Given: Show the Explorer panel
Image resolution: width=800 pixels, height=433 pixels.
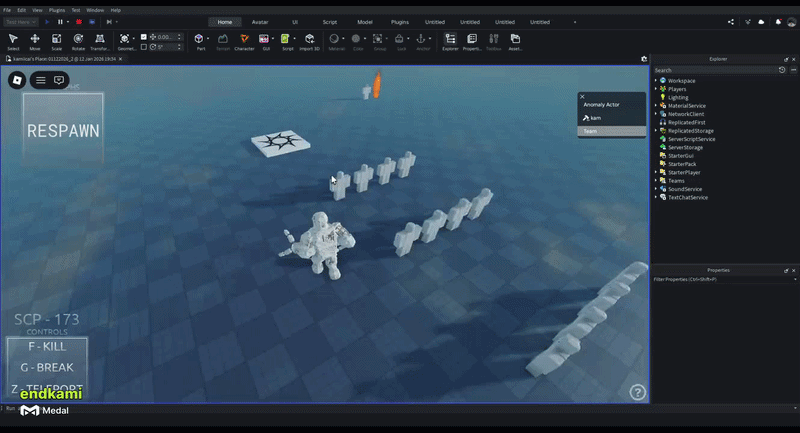Looking at the screenshot, I should pos(450,41).
